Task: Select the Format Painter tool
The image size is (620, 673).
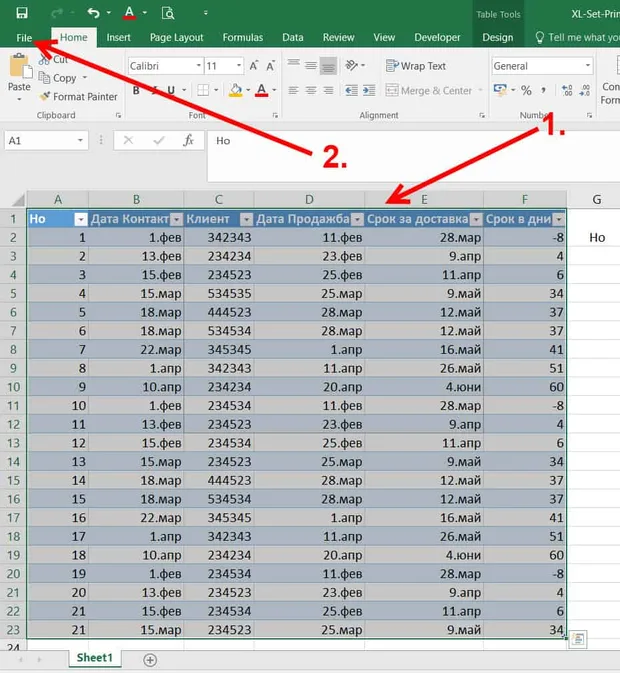Action: [x=79, y=97]
